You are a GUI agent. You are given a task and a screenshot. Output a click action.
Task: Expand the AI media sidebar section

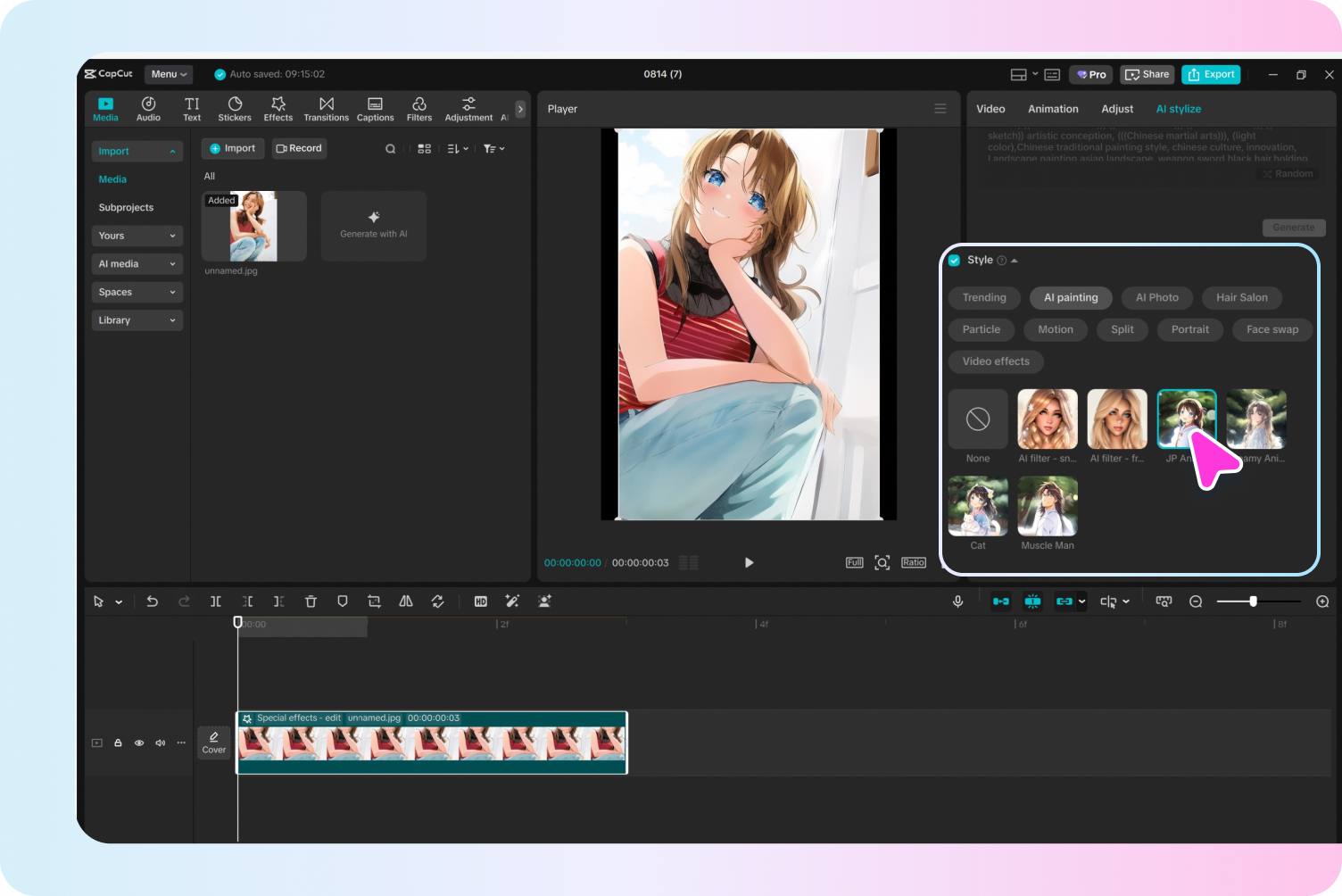point(137,264)
